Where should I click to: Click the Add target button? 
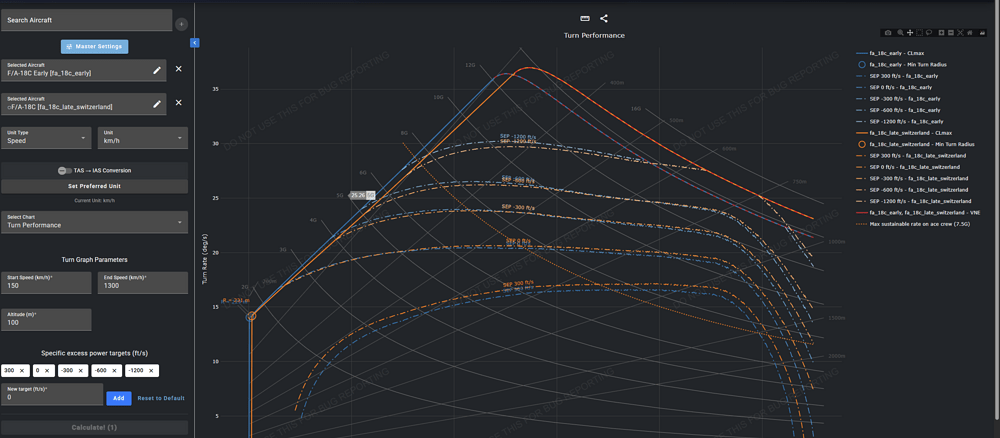pos(118,398)
